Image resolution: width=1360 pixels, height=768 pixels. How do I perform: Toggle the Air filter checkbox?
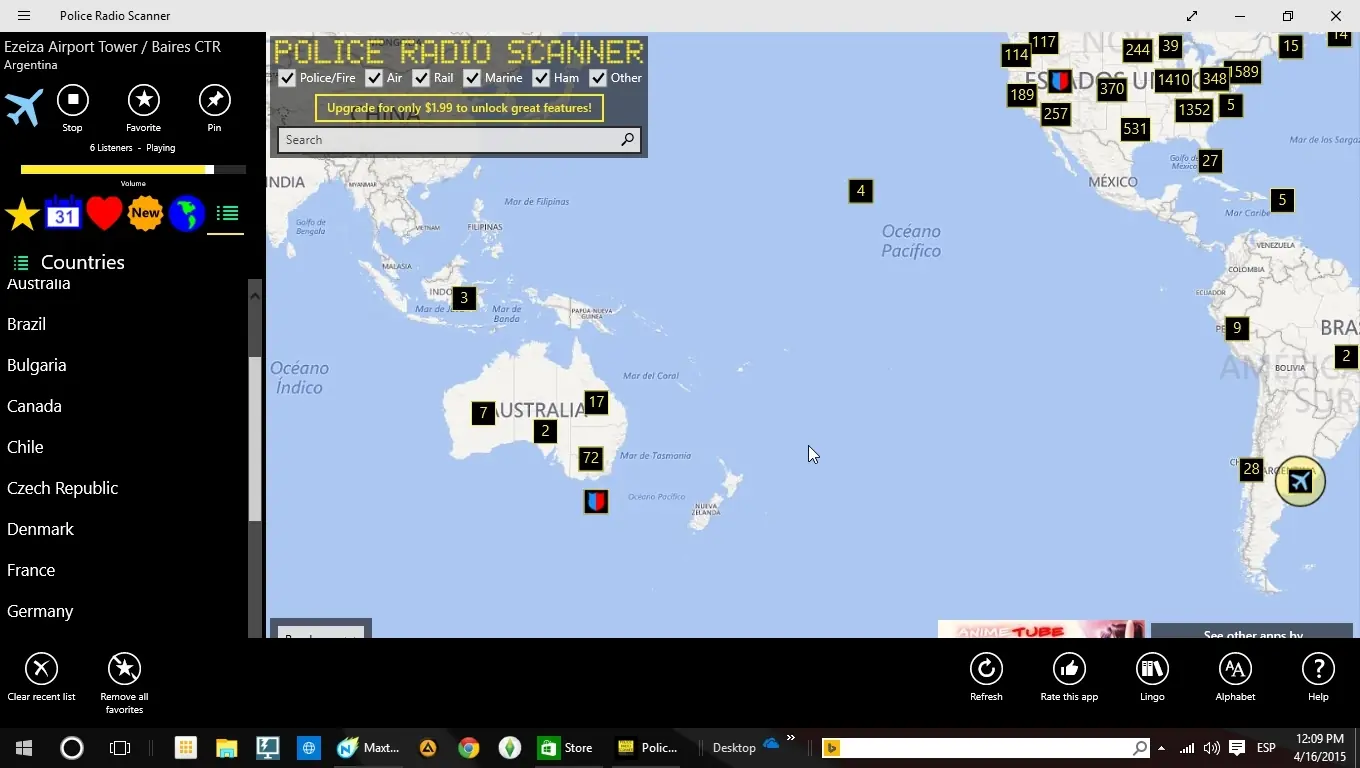[374, 78]
